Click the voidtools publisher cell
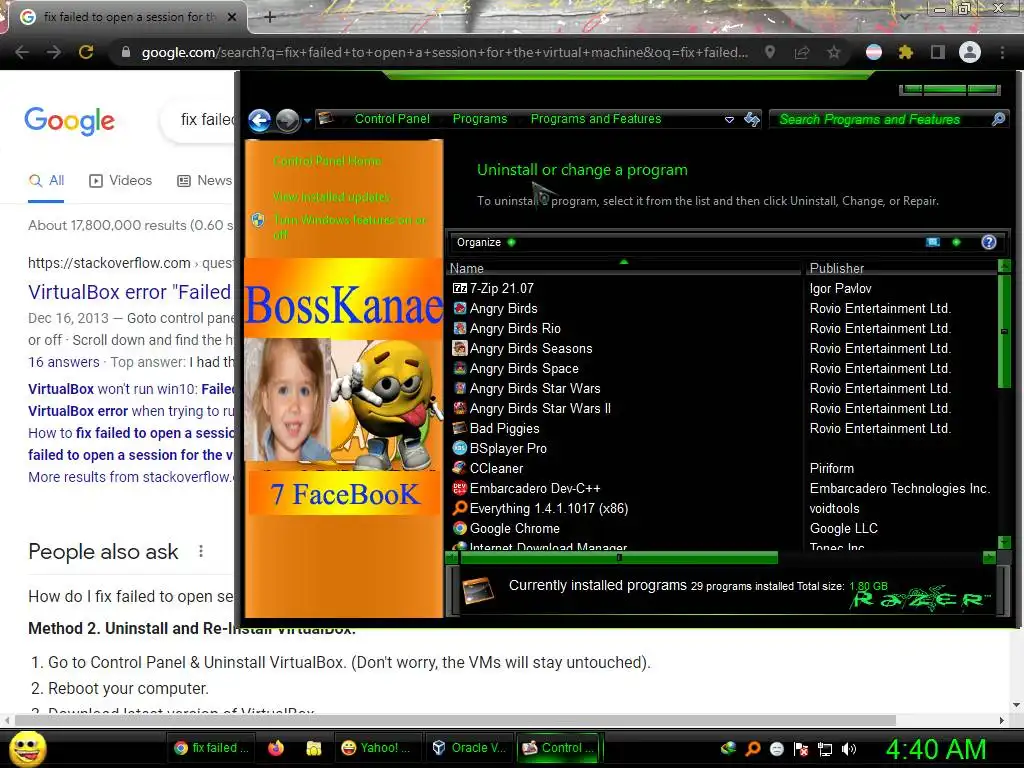This screenshot has width=1024, height=768. click(834, 508)
